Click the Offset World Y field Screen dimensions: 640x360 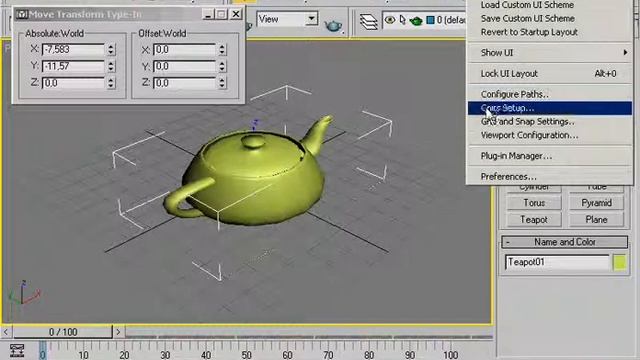(x=184, y=67)
